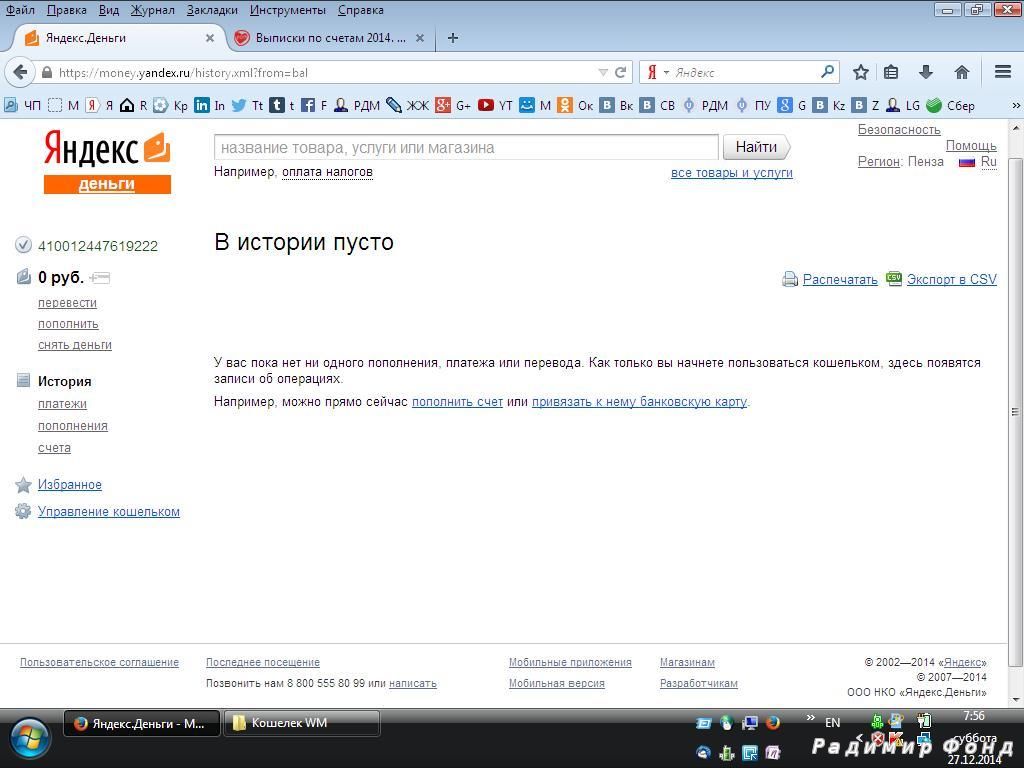Click the page vertical scrollbar

point(1016,411)
